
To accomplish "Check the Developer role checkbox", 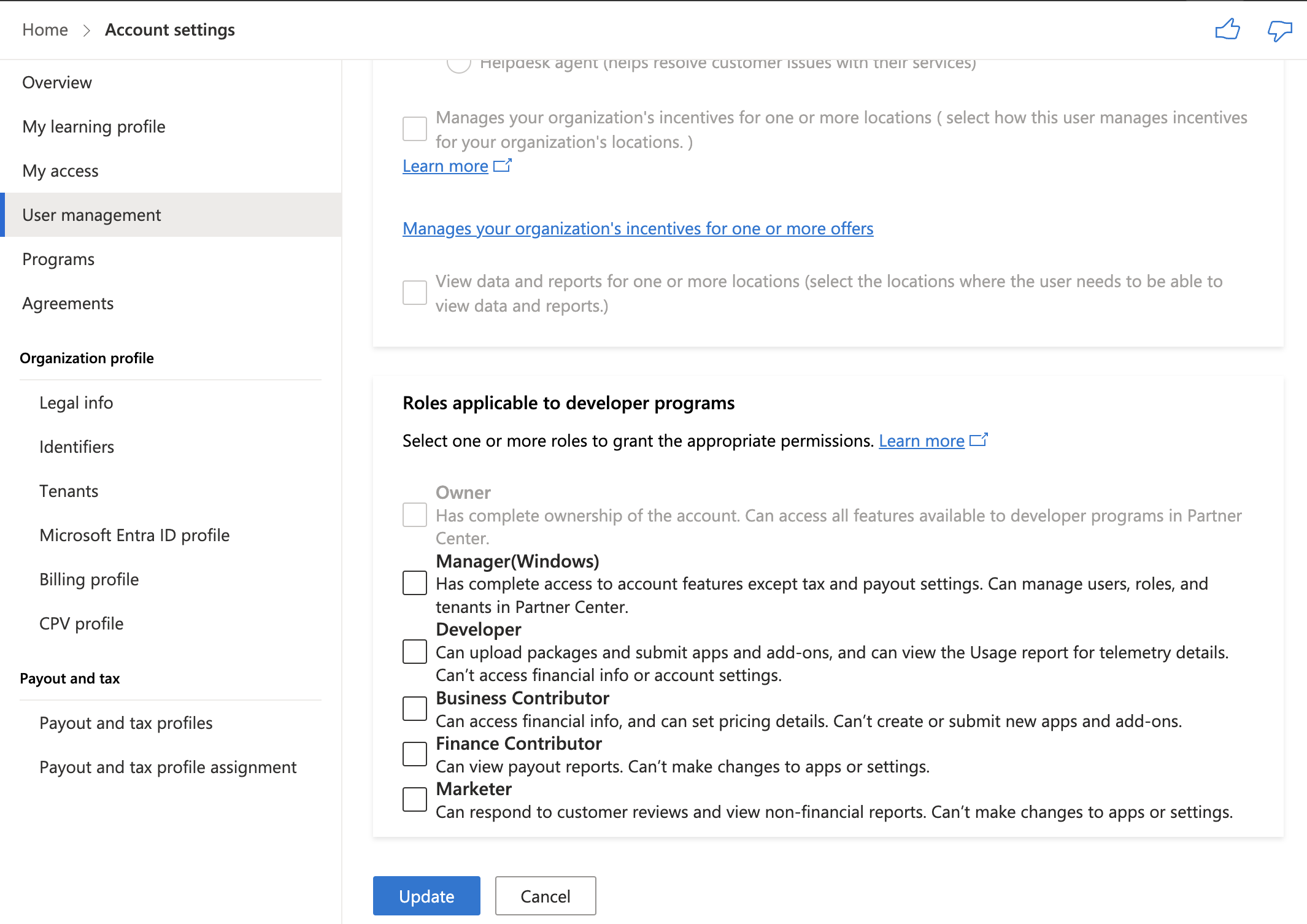I will click(415, 652).
